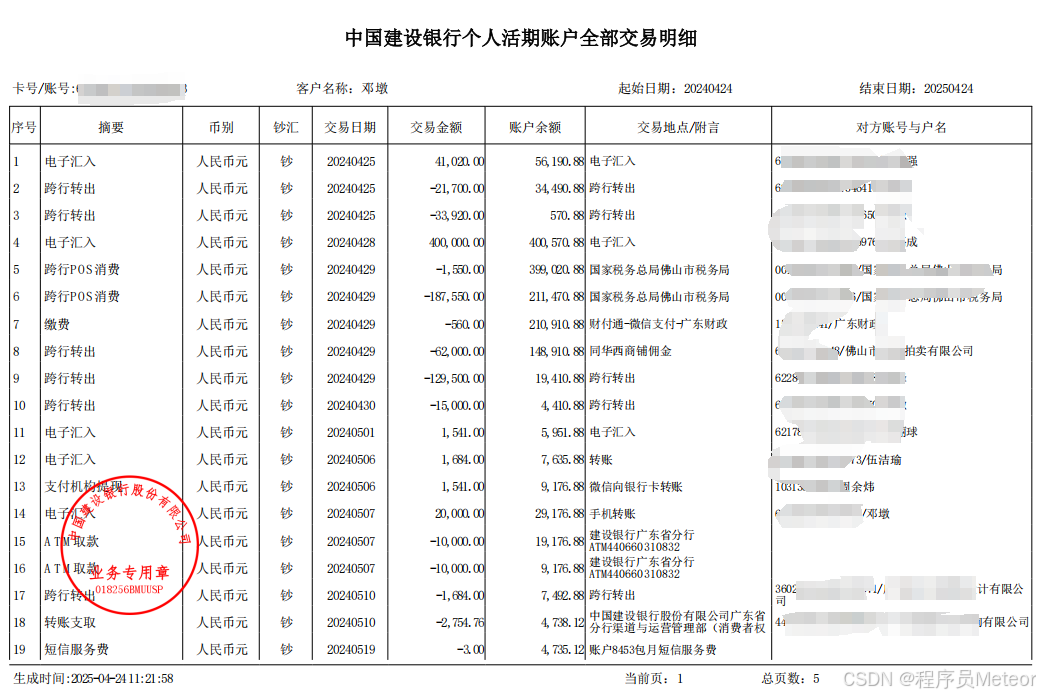Select the 客户名称: 邓墩 field
Viewport: 1040px width, 697px height.
tap(342, 88)
